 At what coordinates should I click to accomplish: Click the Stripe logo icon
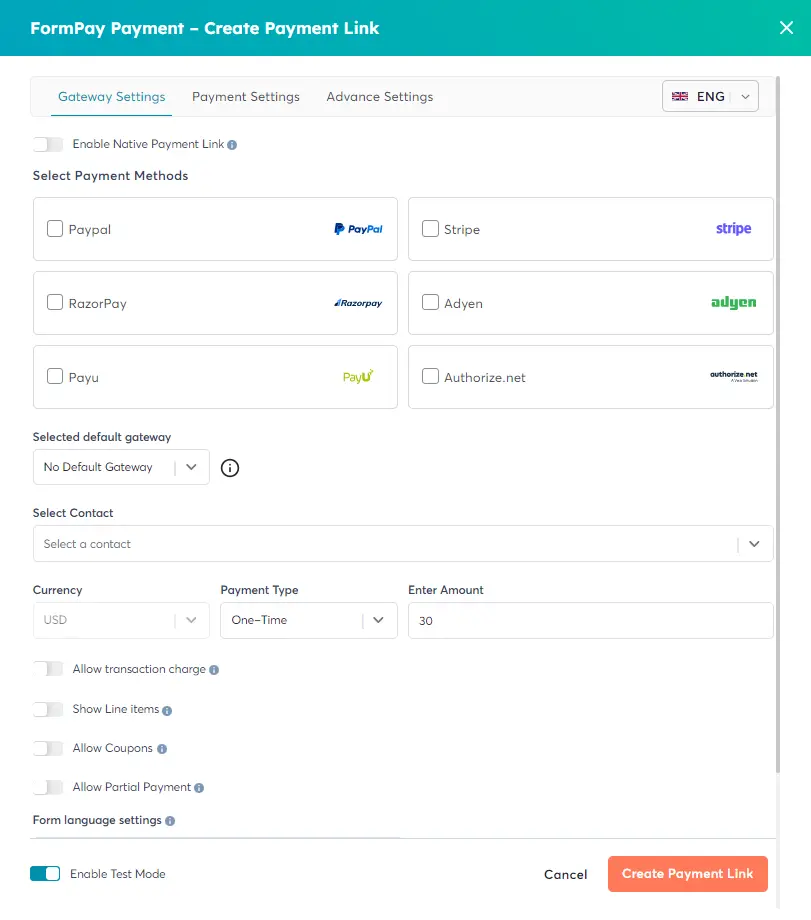click(733, 228)
